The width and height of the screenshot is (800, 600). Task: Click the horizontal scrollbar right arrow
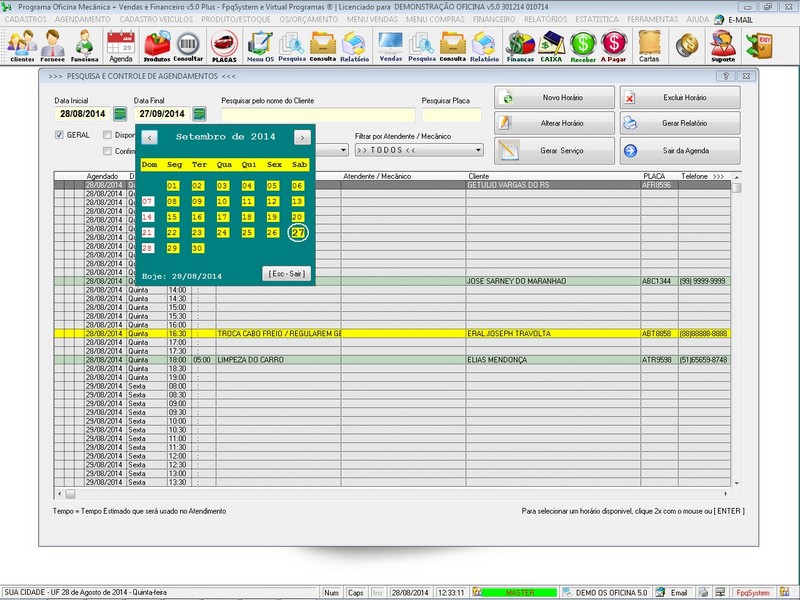tap(725, 493)
